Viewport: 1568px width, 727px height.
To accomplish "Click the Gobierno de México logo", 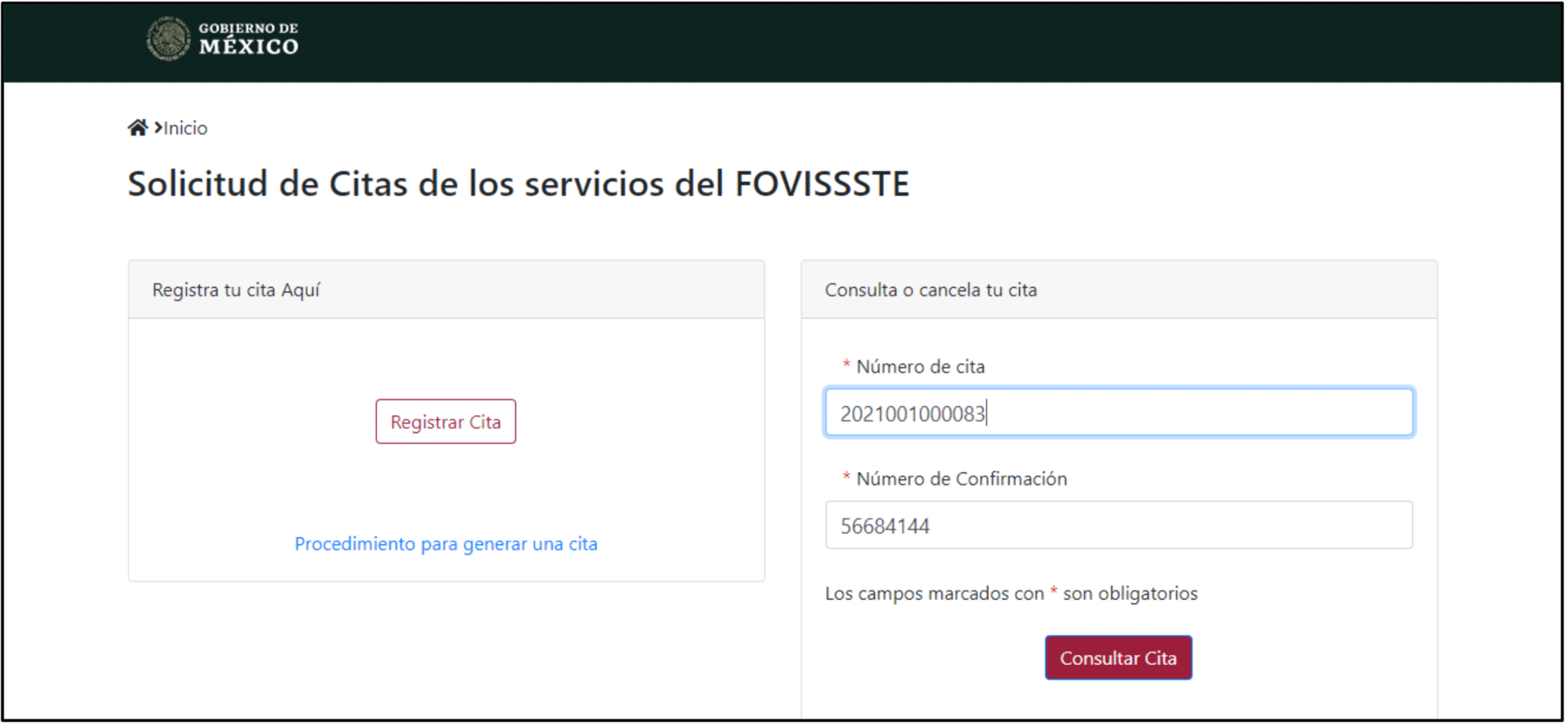I will click(222, 38).
